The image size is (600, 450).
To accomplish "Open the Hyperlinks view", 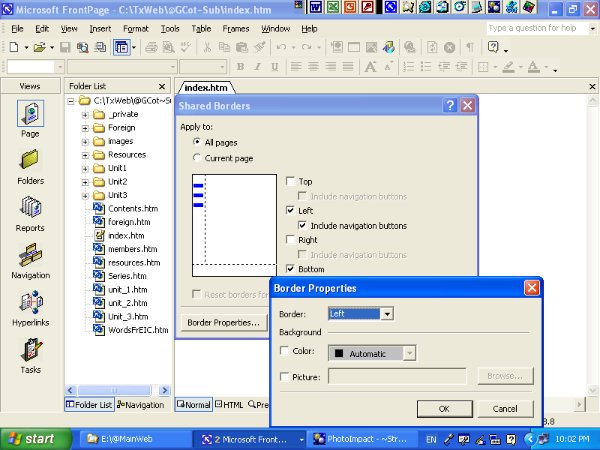I will coord(30,302).
